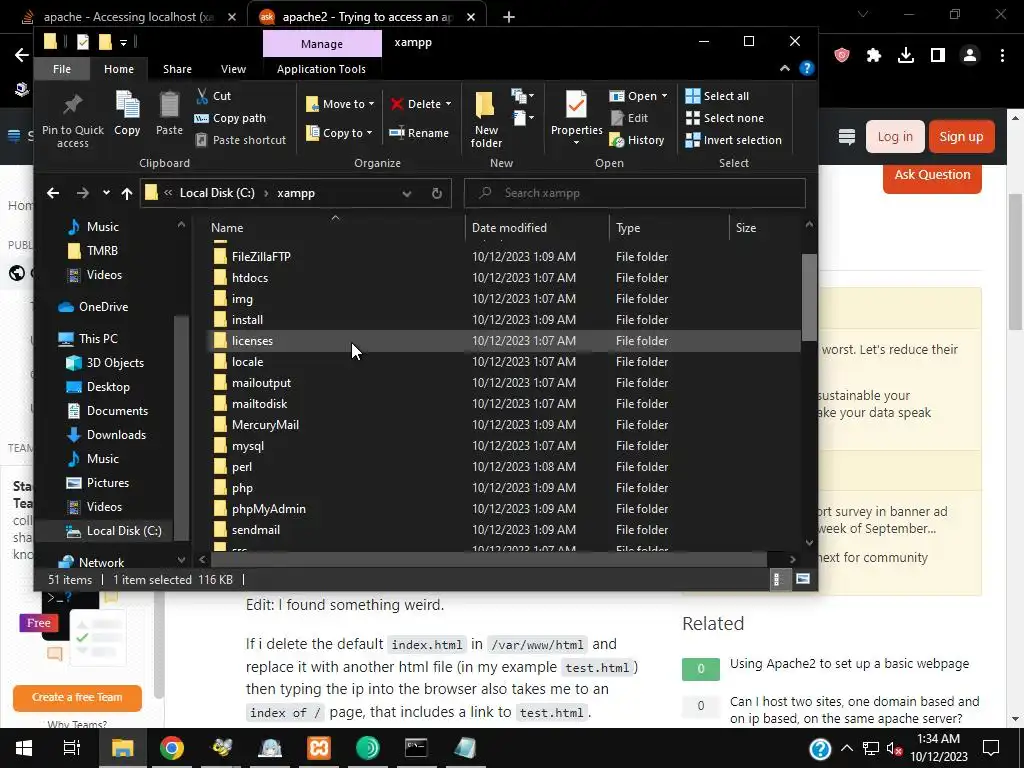Open the New item dropdown icon

[522, 97]
